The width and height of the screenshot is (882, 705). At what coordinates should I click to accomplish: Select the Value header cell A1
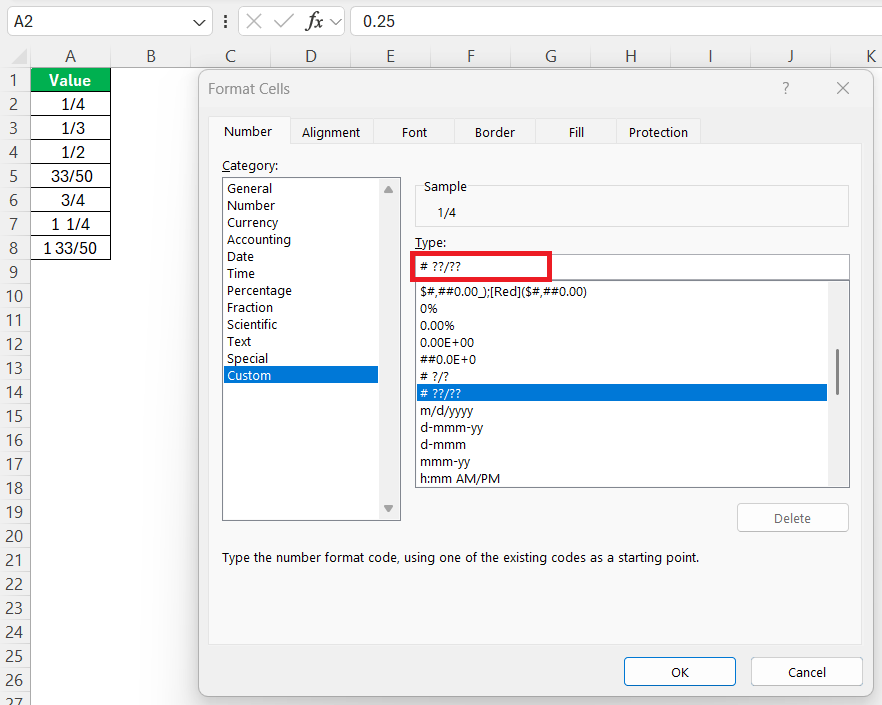(x=70, y=80)
